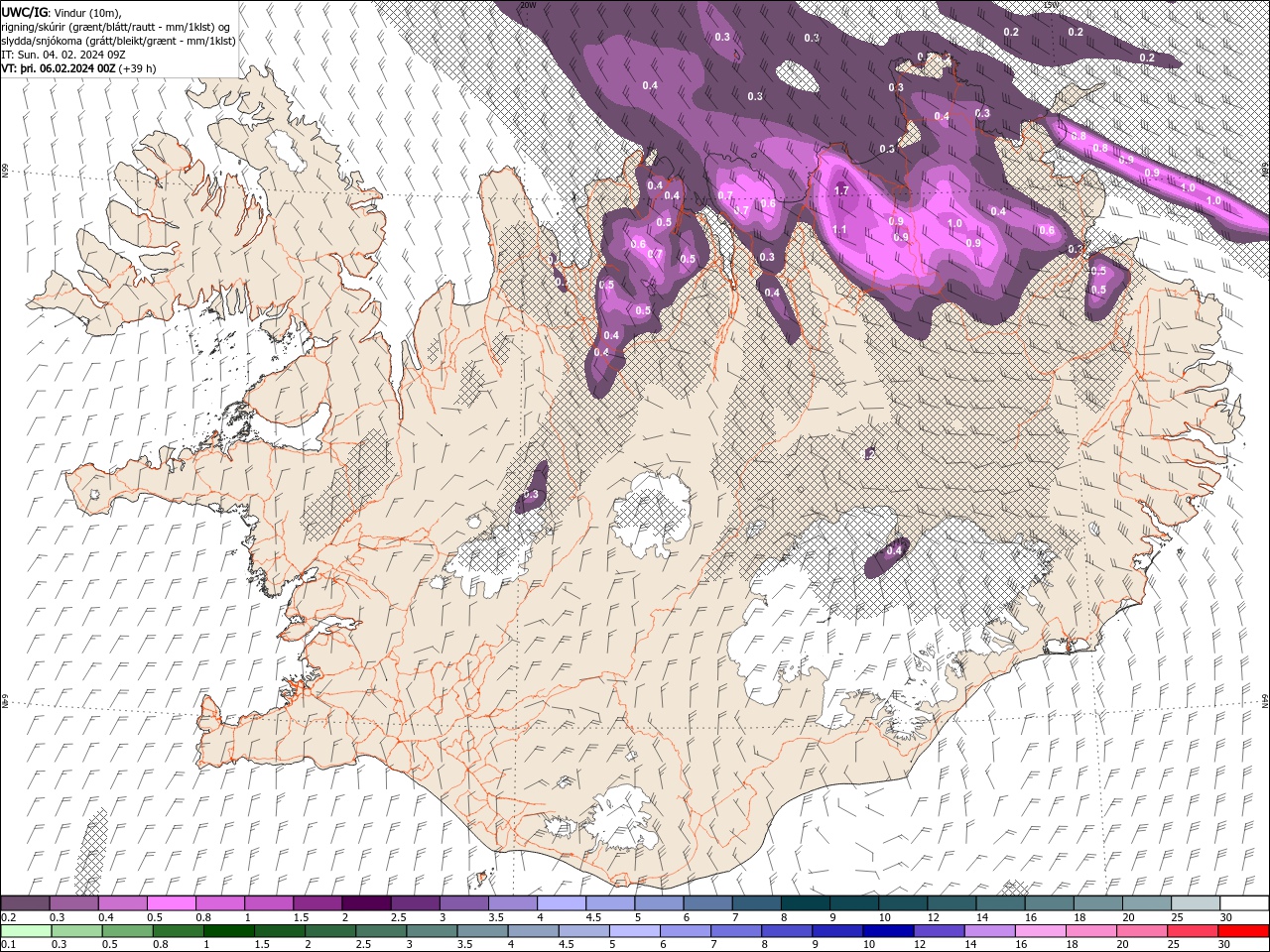Choose the darkest purple 2 mm snow swatch
This screenshot has height=952, width=1270.
[x=365, y=903]
